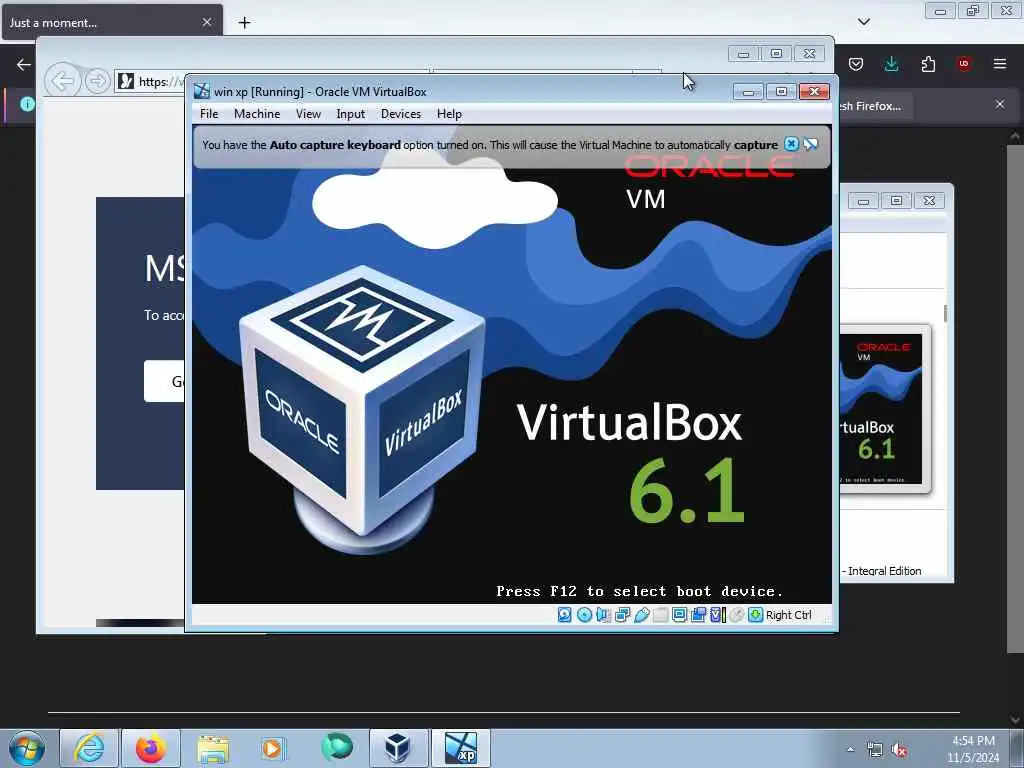Open Internet Explorer from the taskbar
Screen dimensions: 1024x768
[89, 748]
